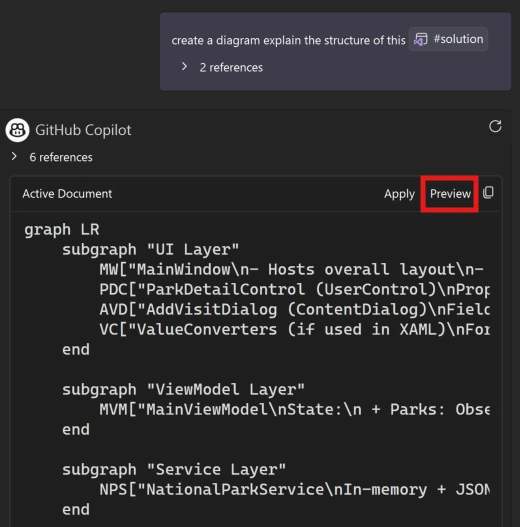
Task: Expand the 6 references chevron
Action: [14, 156]
